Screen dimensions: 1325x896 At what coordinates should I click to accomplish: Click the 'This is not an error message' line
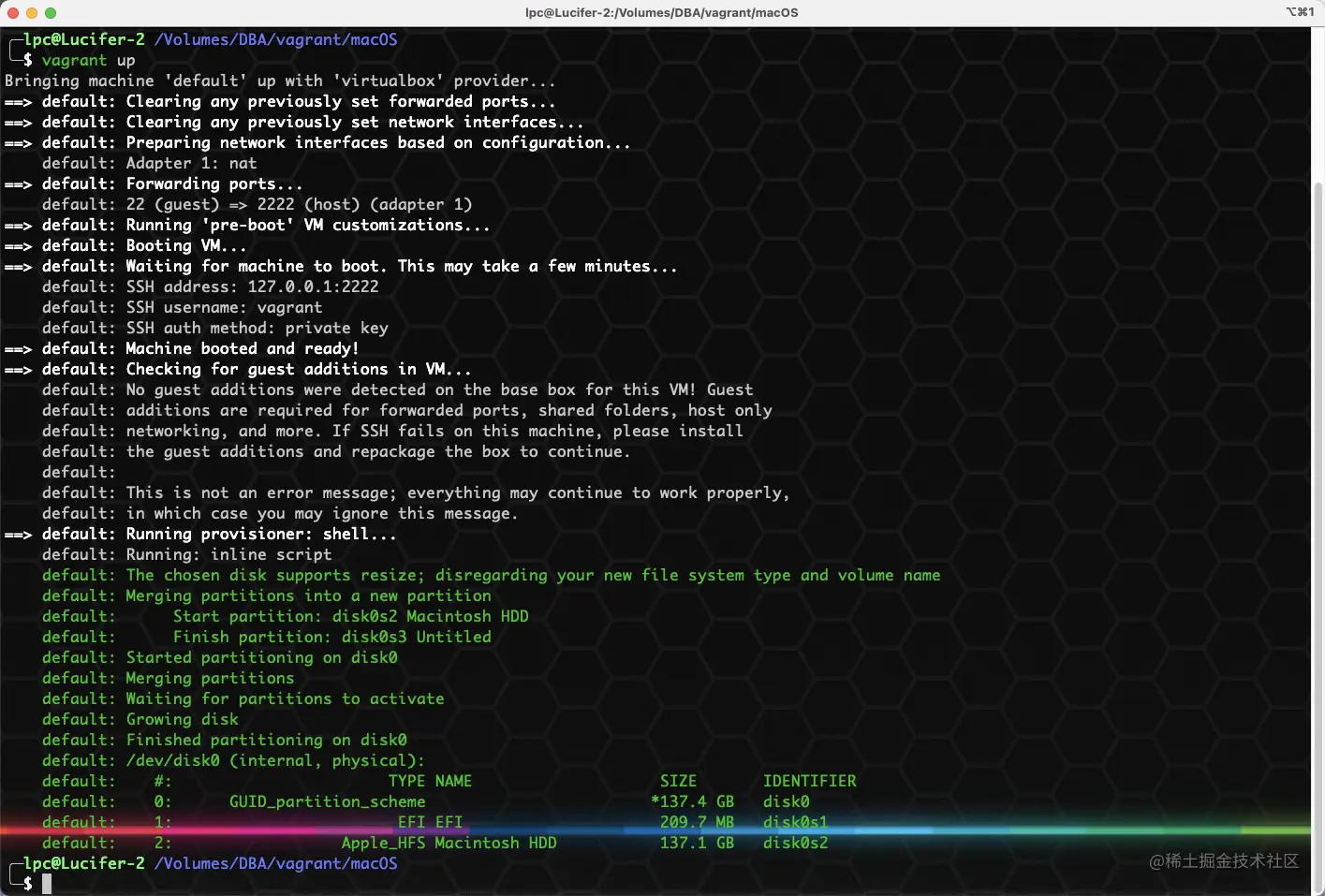pos(416,493)
